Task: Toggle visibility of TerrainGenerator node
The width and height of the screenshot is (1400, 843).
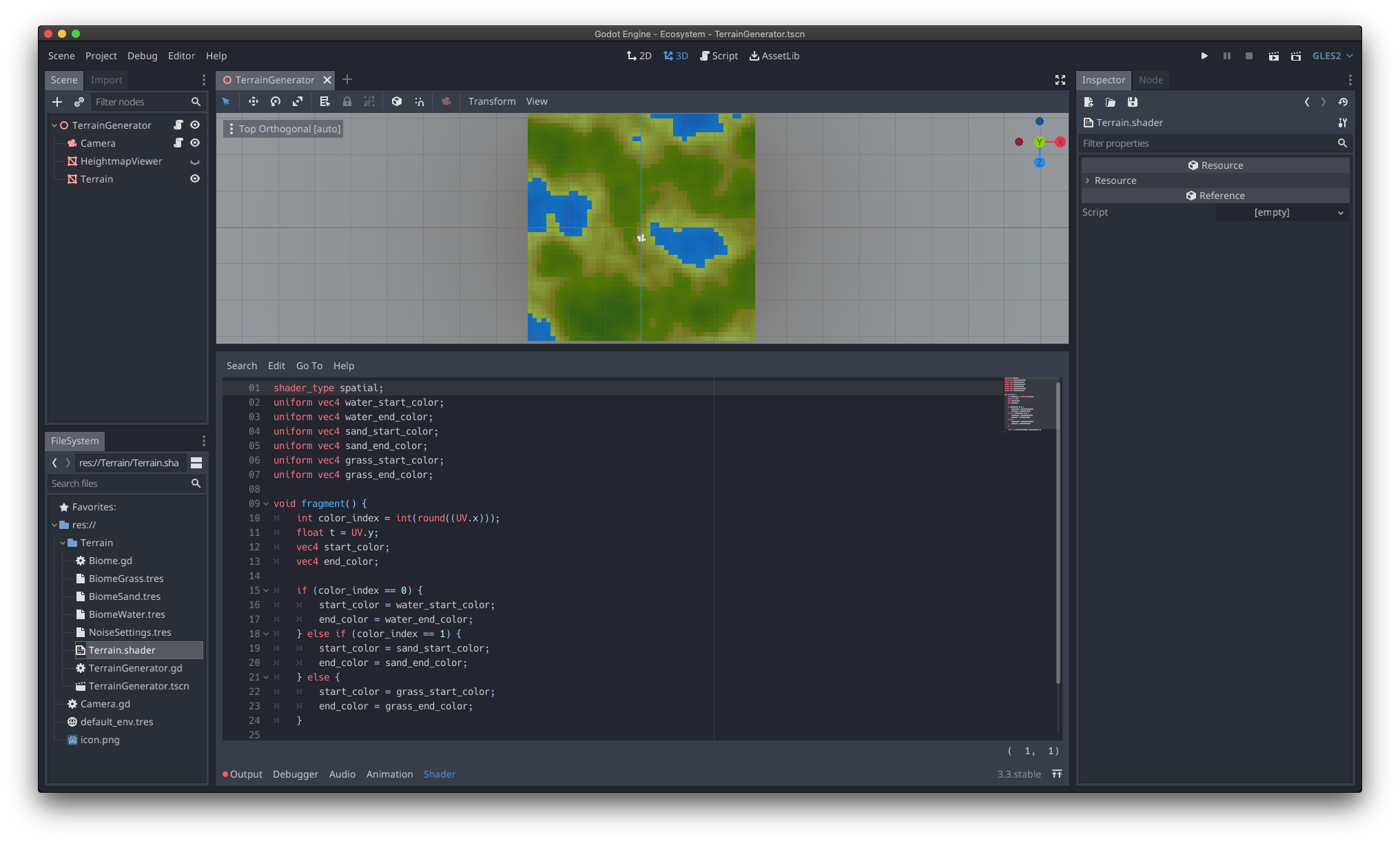Action: click(x=195, y=125)
